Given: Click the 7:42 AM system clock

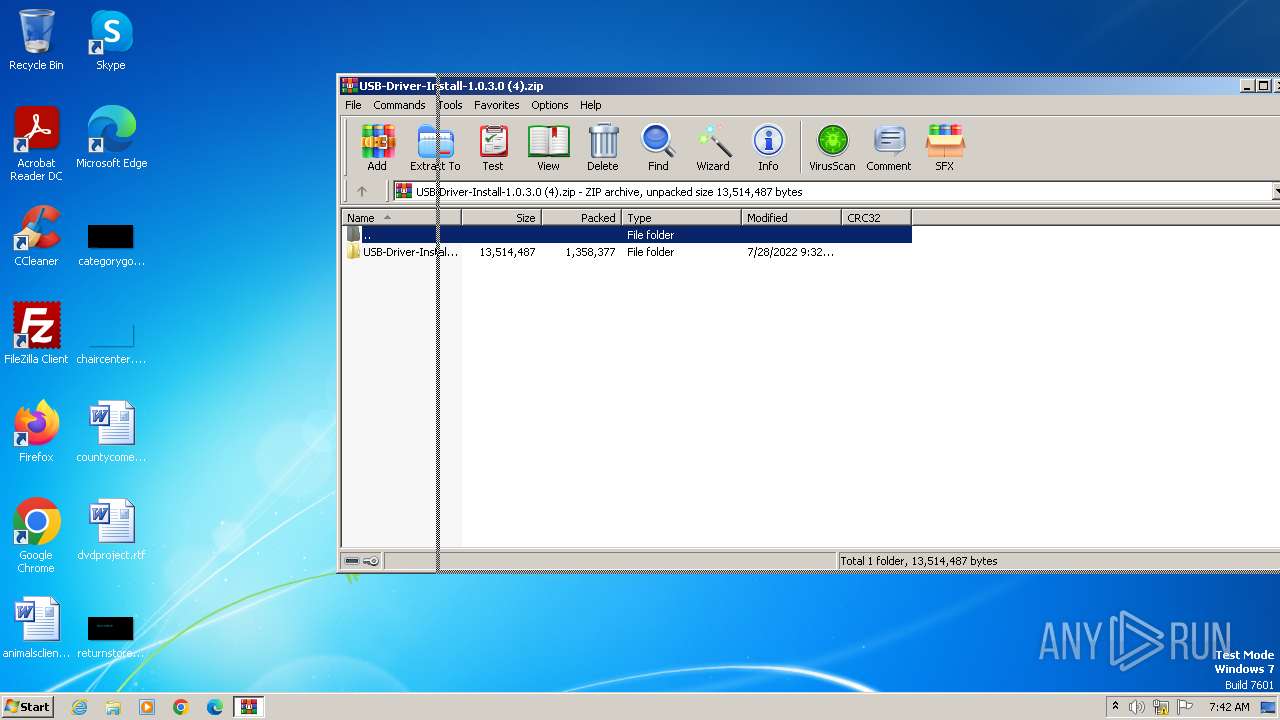Looking at the screenshot, I should [x=1229, y=707].
